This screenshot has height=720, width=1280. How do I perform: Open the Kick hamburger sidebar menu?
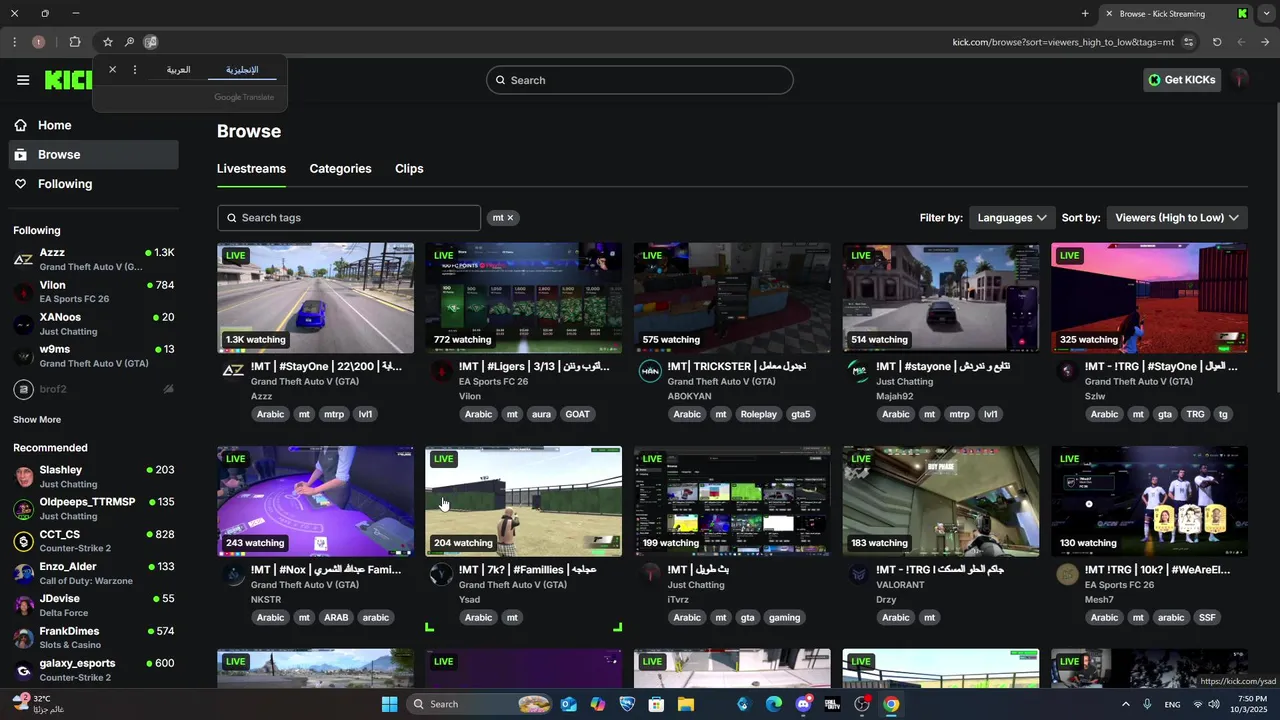pos(23,80)
